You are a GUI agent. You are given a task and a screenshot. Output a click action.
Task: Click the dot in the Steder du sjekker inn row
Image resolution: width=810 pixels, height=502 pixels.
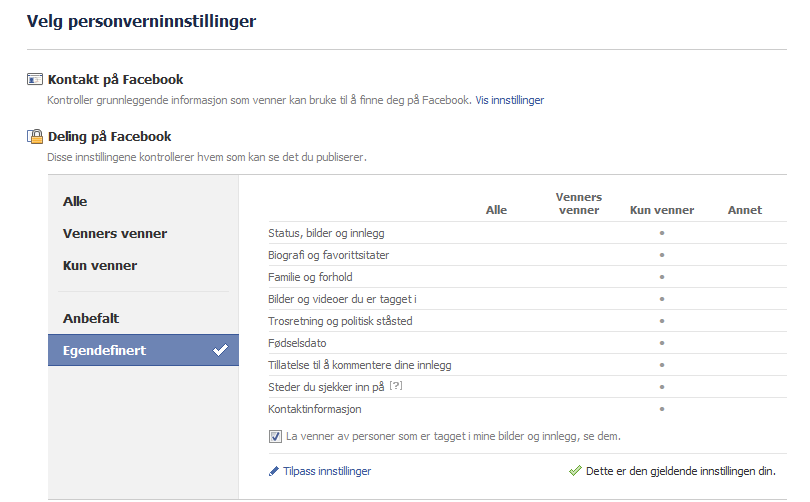[x=662, y=387]
